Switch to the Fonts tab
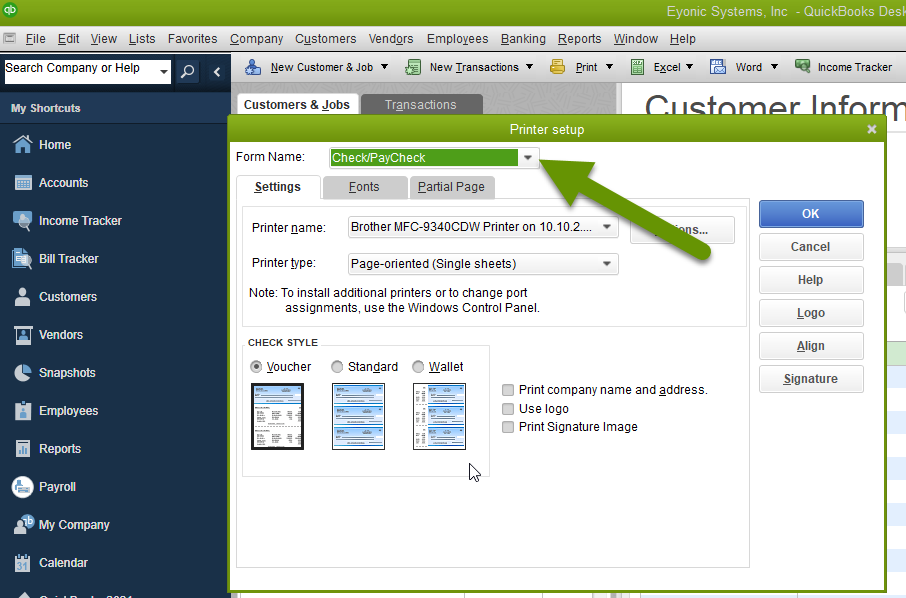Screen dimensions: 906x598 tap(364, 187)
